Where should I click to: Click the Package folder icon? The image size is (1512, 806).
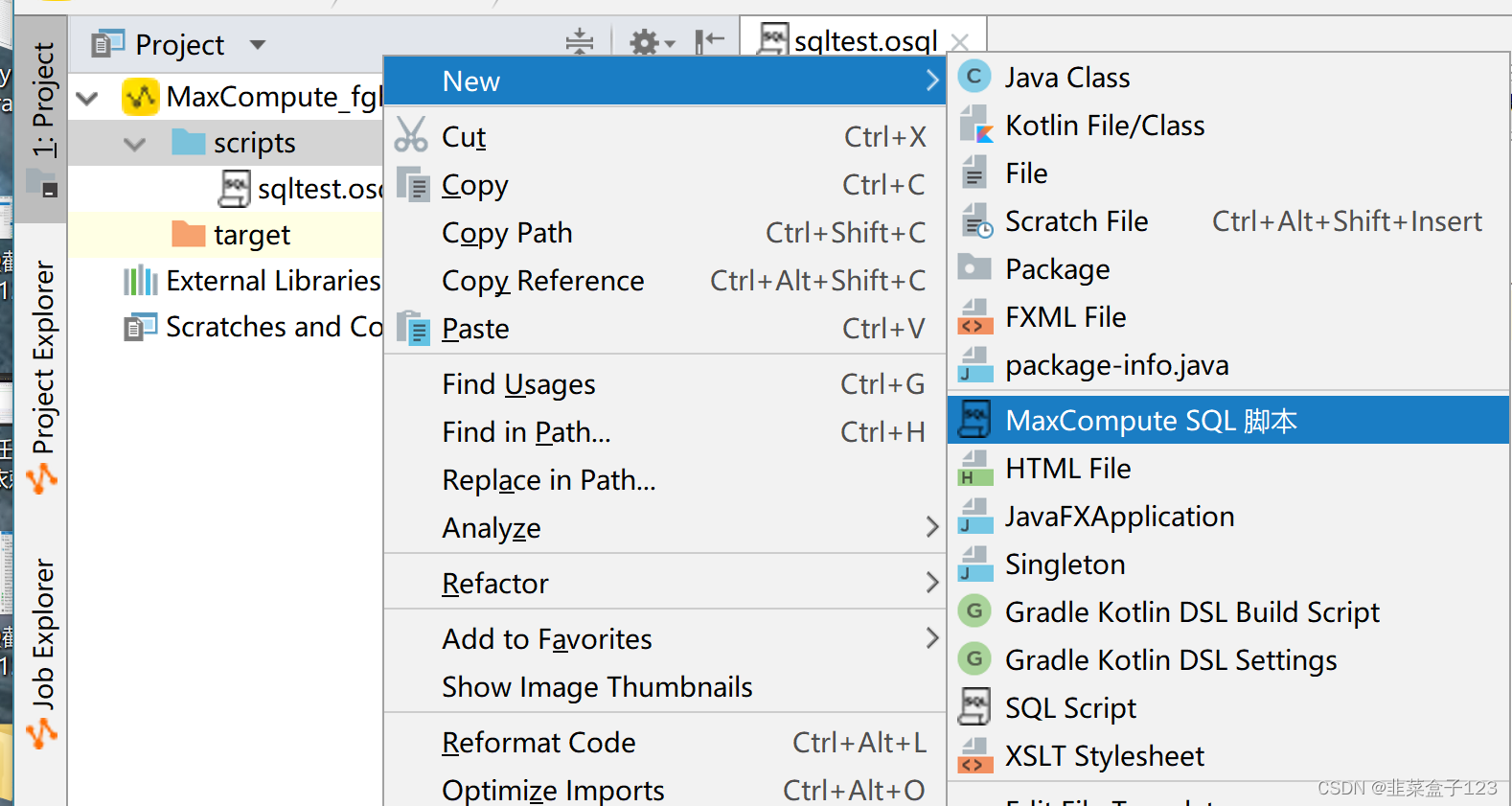974,267
